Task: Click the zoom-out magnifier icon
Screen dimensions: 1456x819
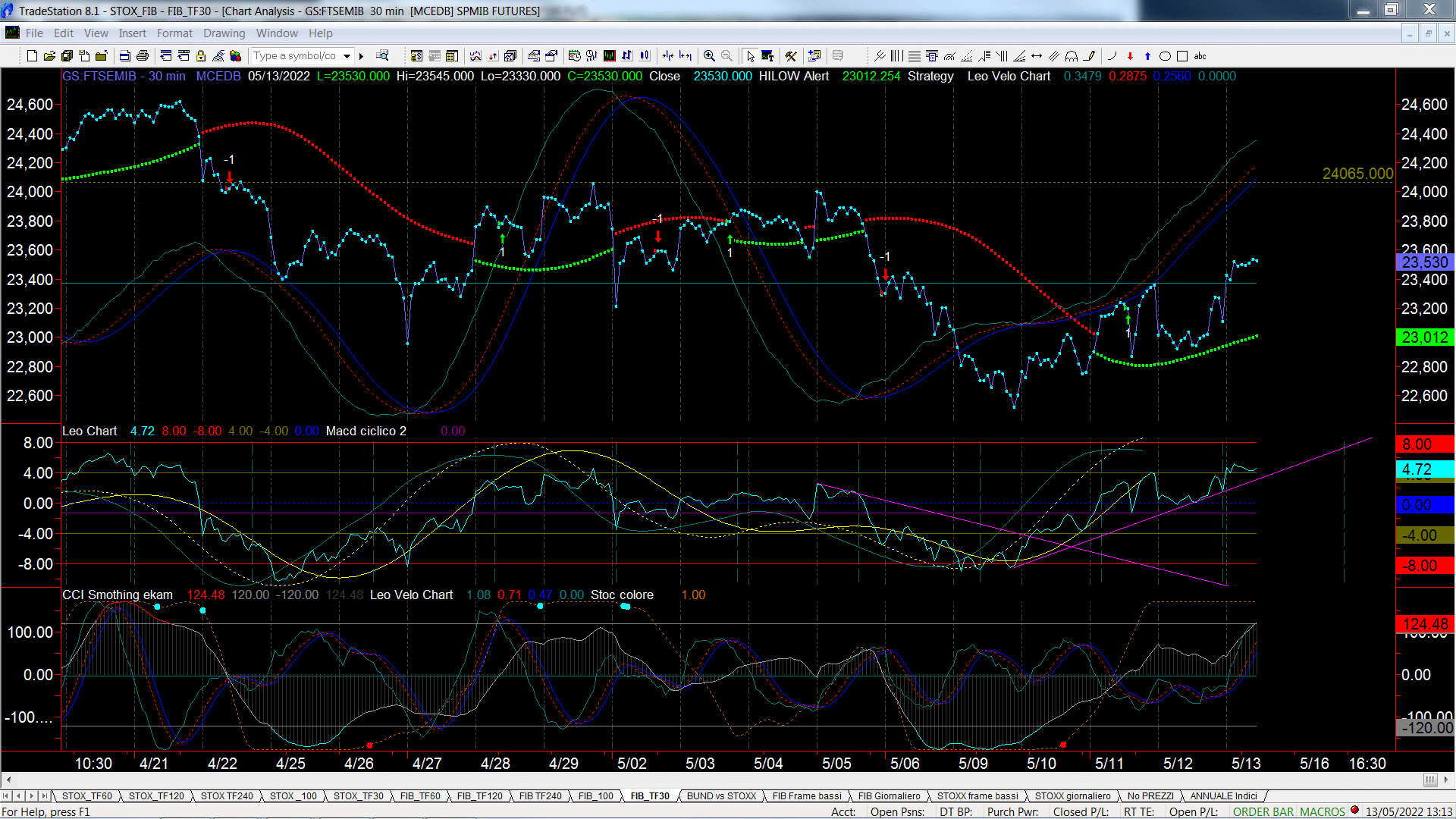Action: [x=726, y=56]
